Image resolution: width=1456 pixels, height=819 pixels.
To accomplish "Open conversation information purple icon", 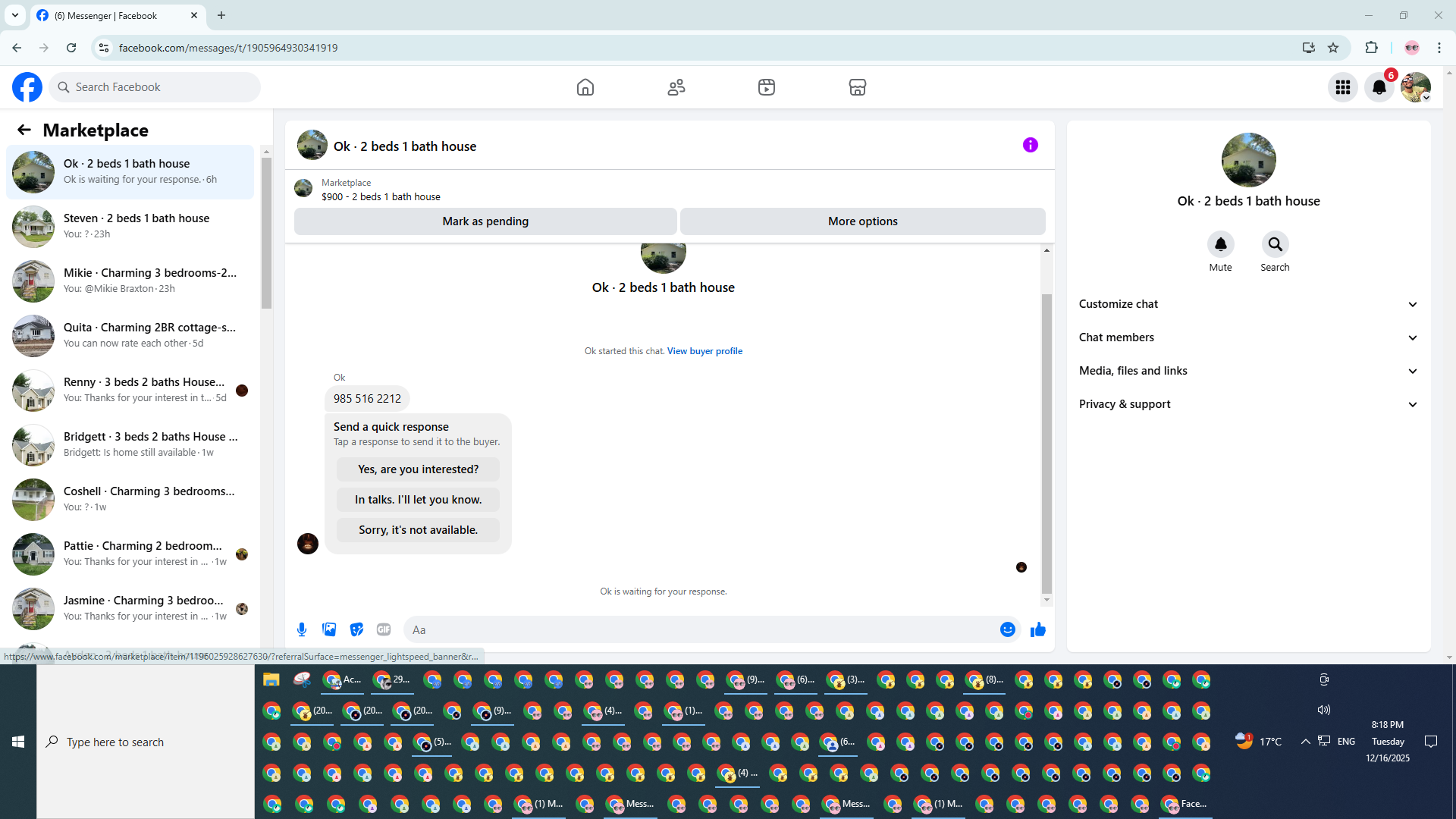I will [1030, 145].
